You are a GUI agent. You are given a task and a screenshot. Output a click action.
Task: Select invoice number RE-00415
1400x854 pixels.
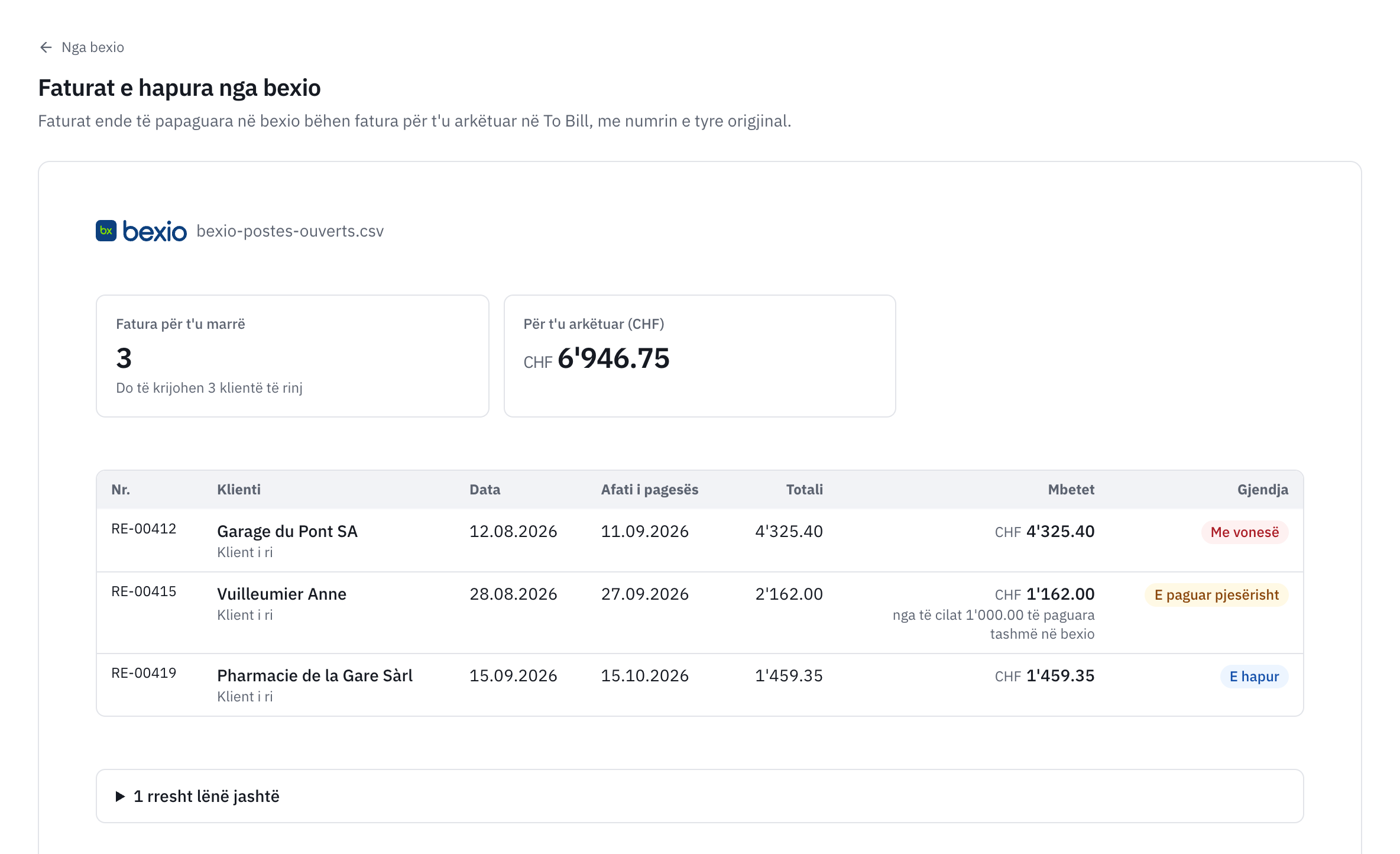[144, 591]
